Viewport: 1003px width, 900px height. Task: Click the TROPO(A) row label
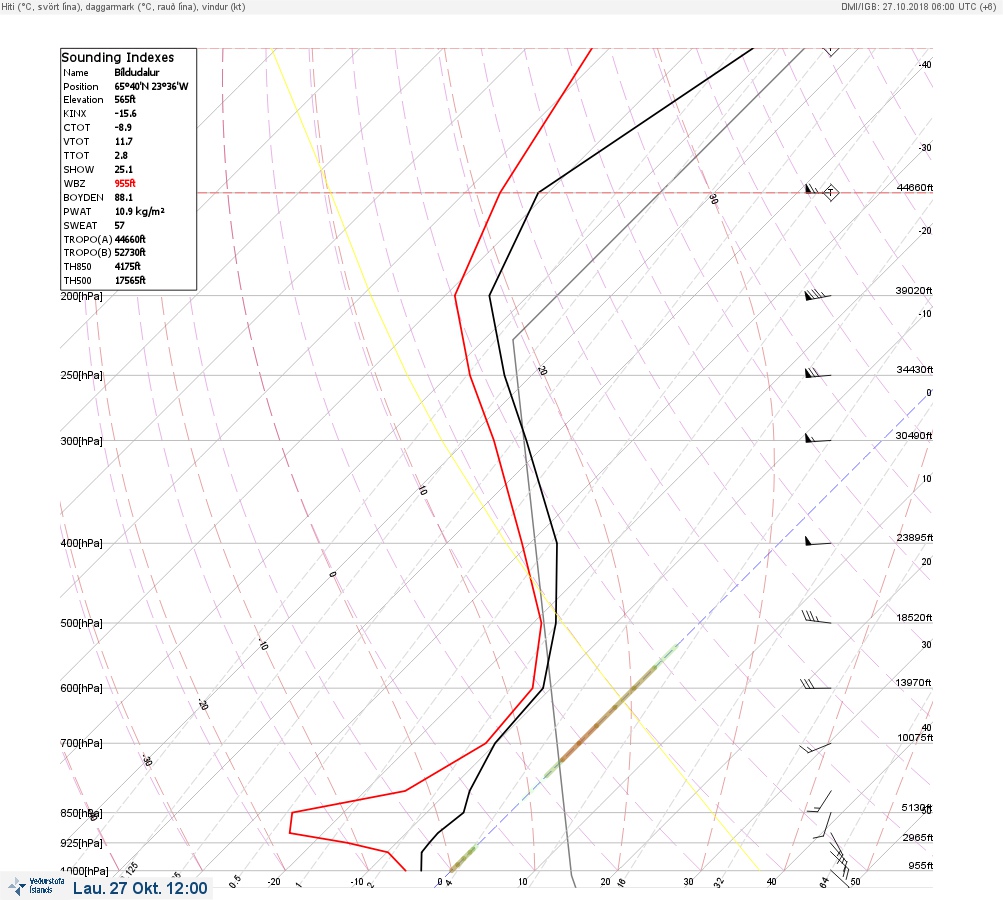88,239
